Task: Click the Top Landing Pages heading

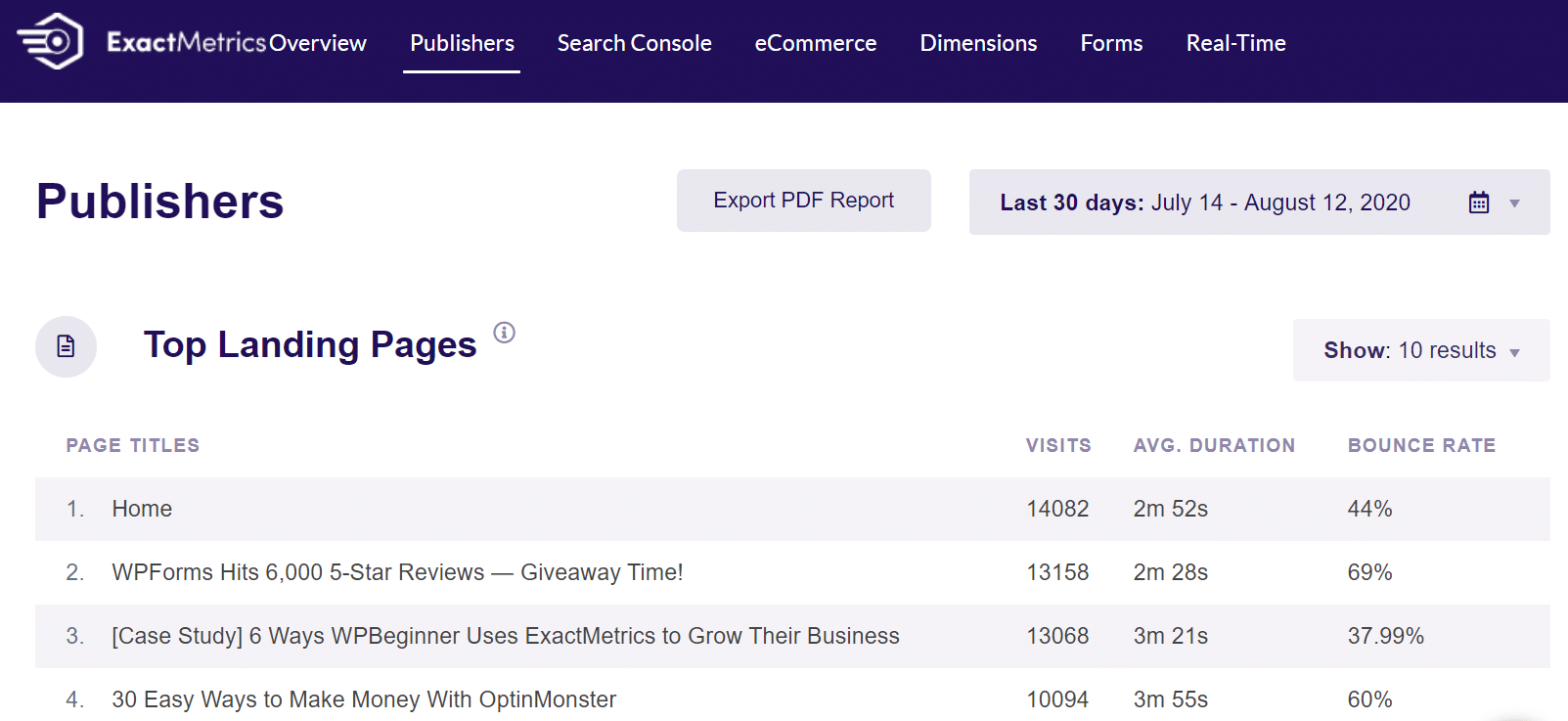Action: (x=310, y=345)
